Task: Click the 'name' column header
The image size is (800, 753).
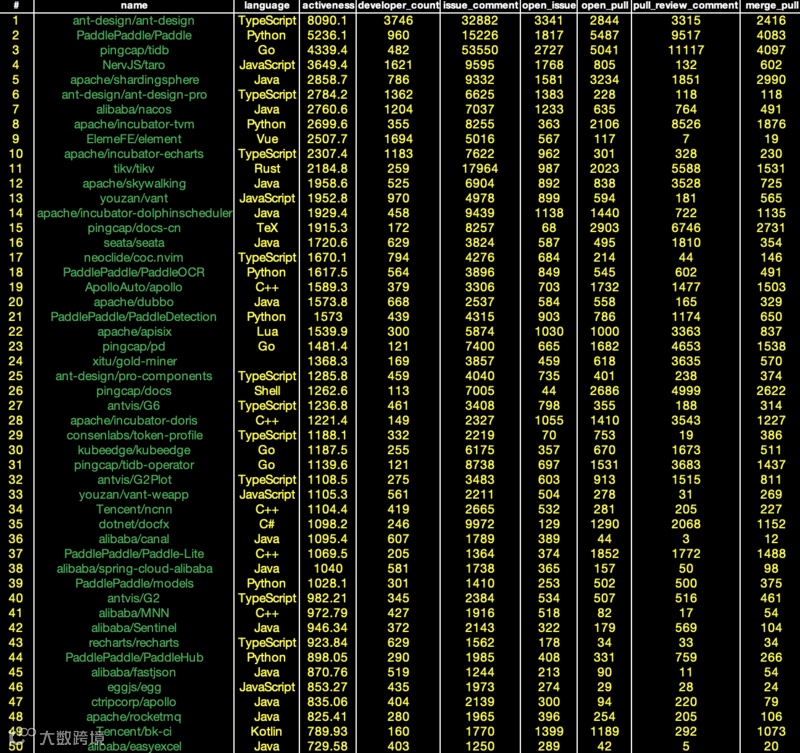Action: pyautogui.click(x=134, y=6)
